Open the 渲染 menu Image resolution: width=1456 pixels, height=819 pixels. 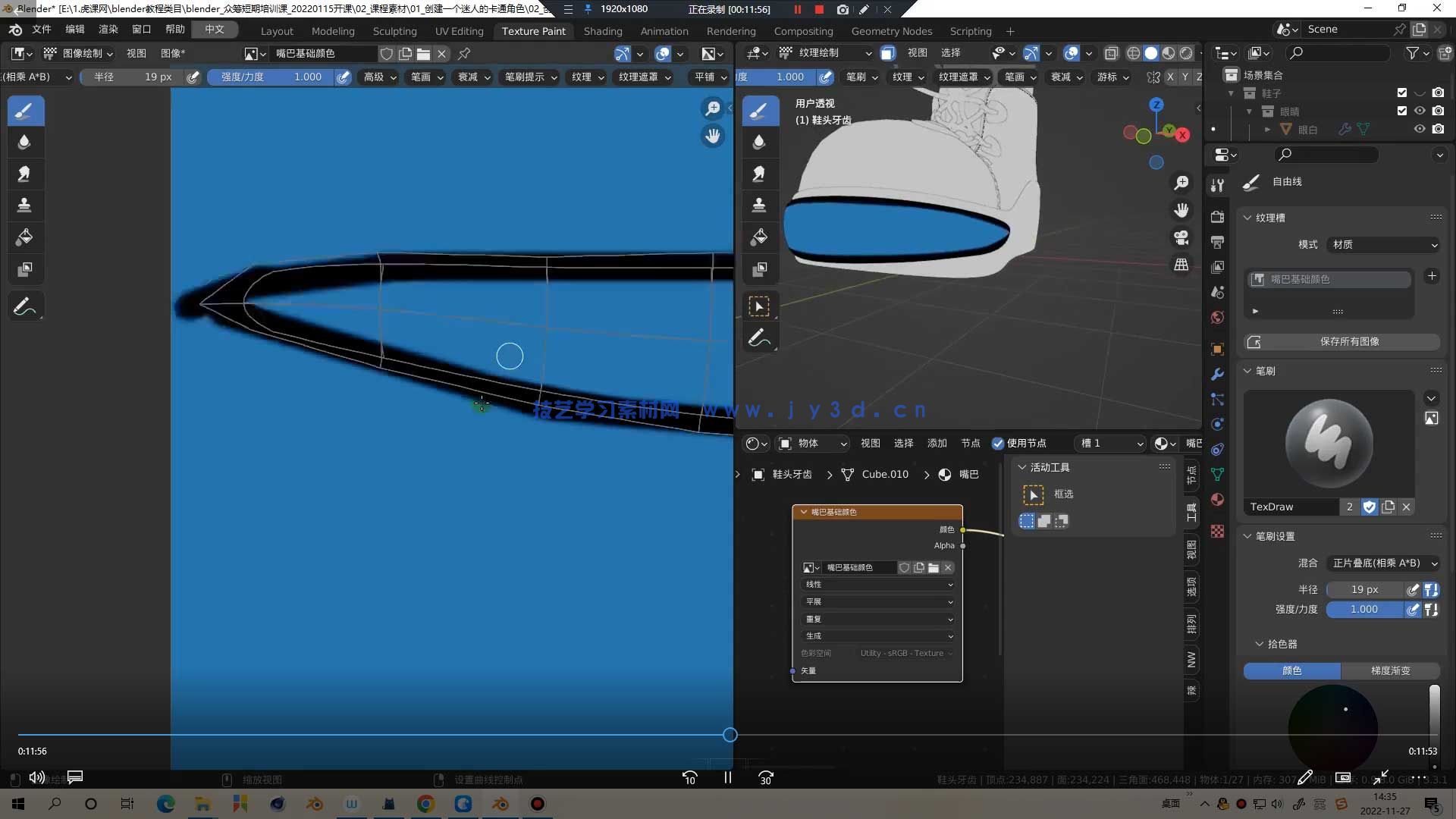pyautogui.click(x=108, y=29)
